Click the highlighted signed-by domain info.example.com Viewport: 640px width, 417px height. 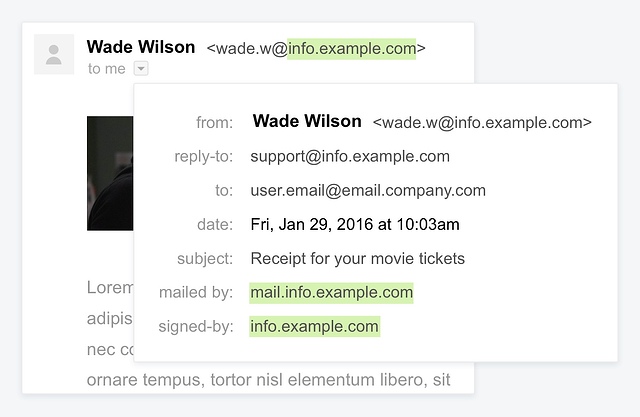point(315,326)
